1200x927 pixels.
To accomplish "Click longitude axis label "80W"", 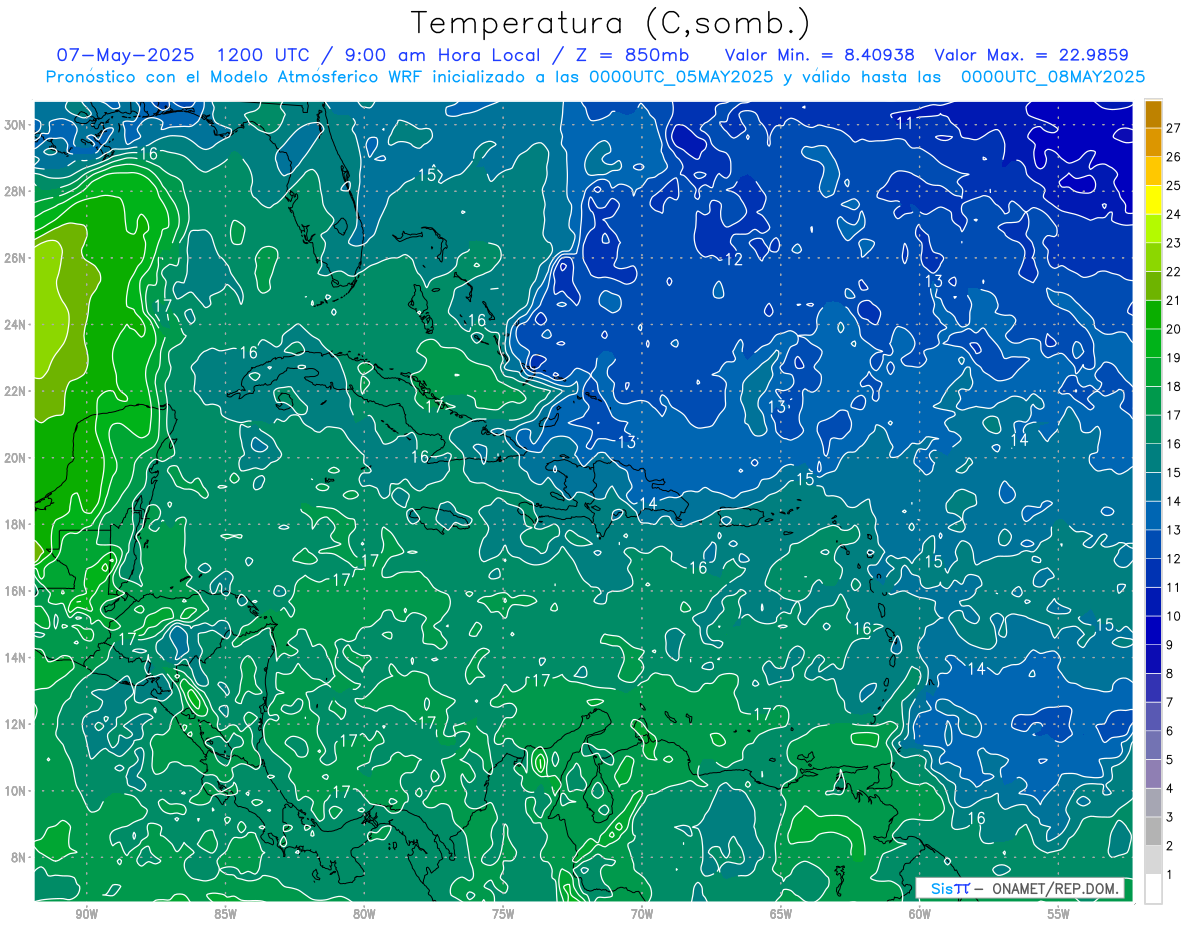I will point(364,913).
